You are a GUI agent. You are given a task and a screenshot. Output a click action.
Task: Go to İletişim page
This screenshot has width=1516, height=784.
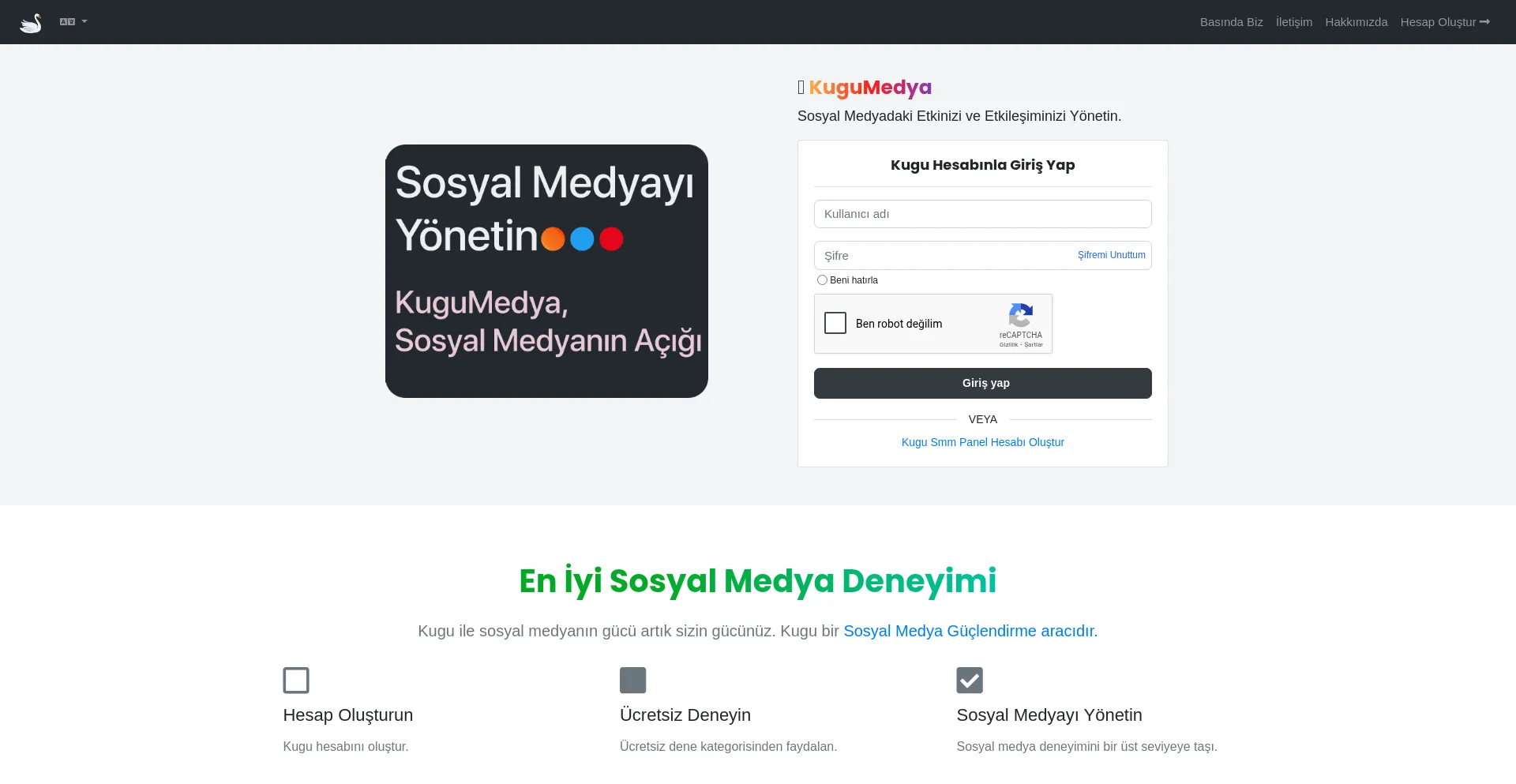click(x=1293, y=22)
